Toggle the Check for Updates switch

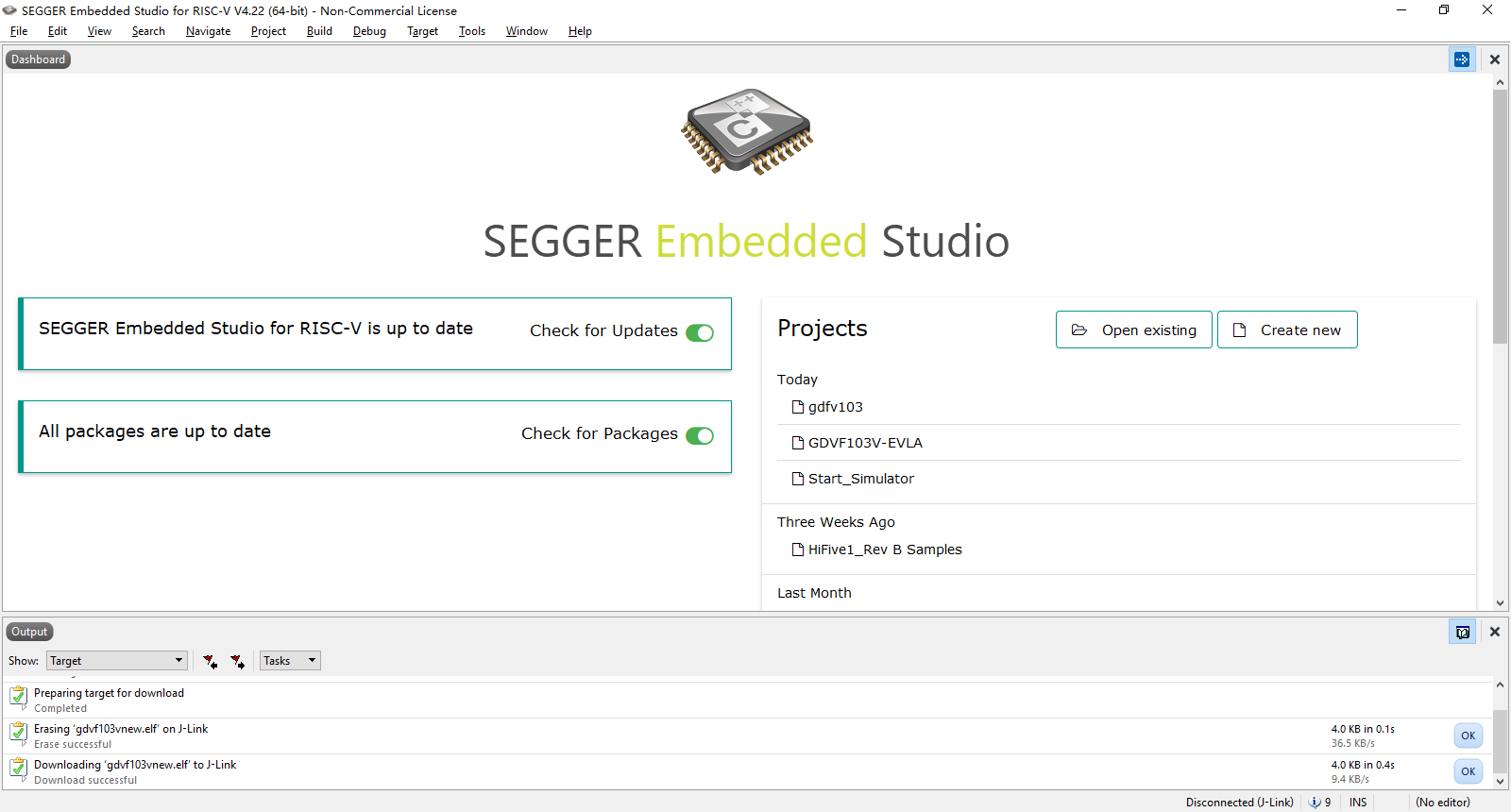pyautogui.click(x=700, y=332)
